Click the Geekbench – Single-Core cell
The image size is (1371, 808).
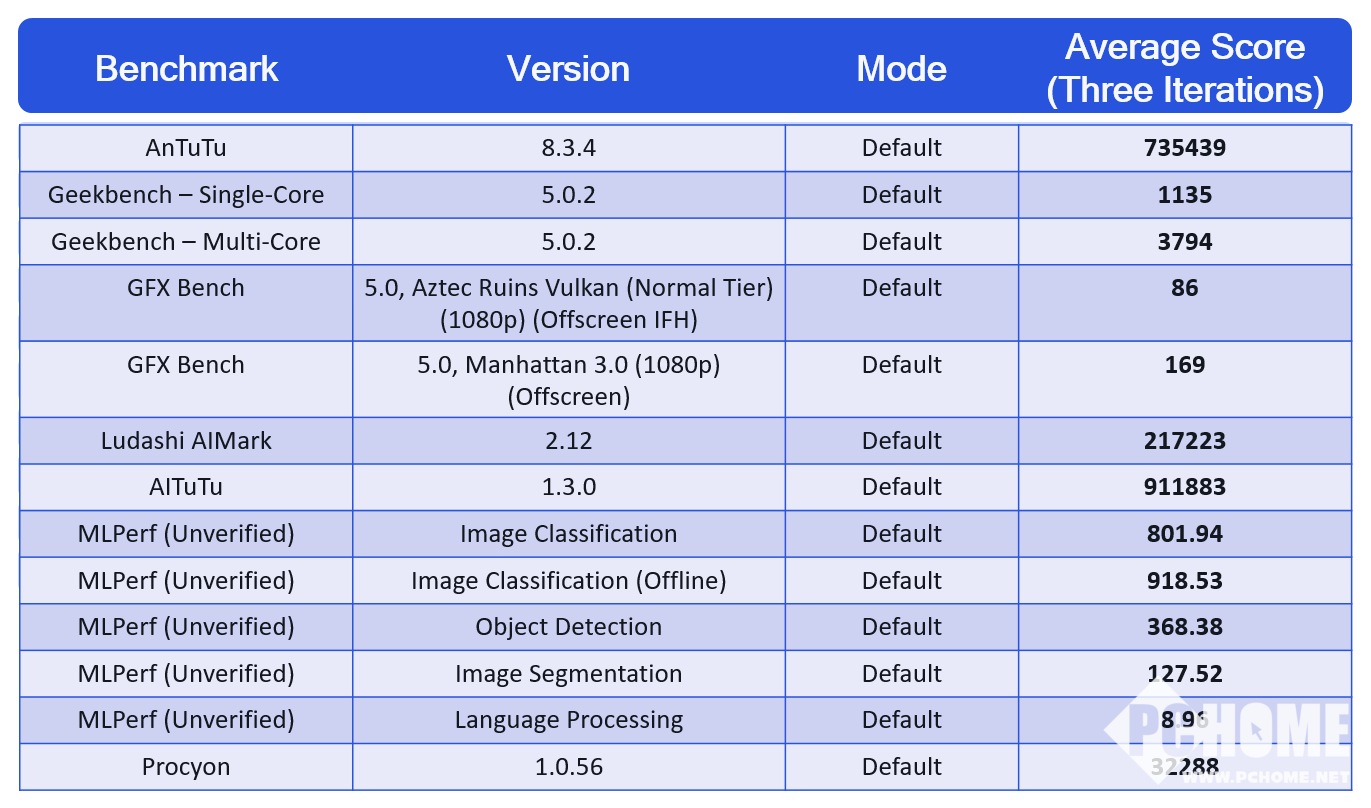186,194
